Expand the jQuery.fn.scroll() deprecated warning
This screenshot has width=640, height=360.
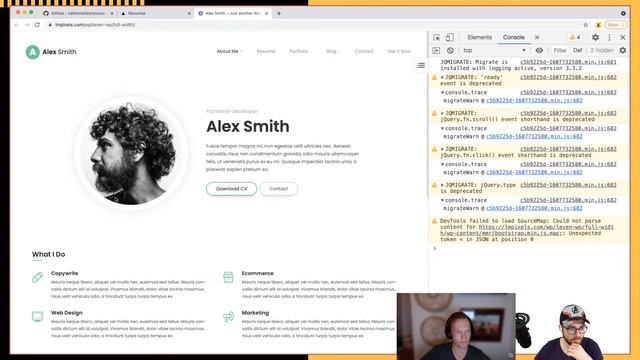click(442, 113)
